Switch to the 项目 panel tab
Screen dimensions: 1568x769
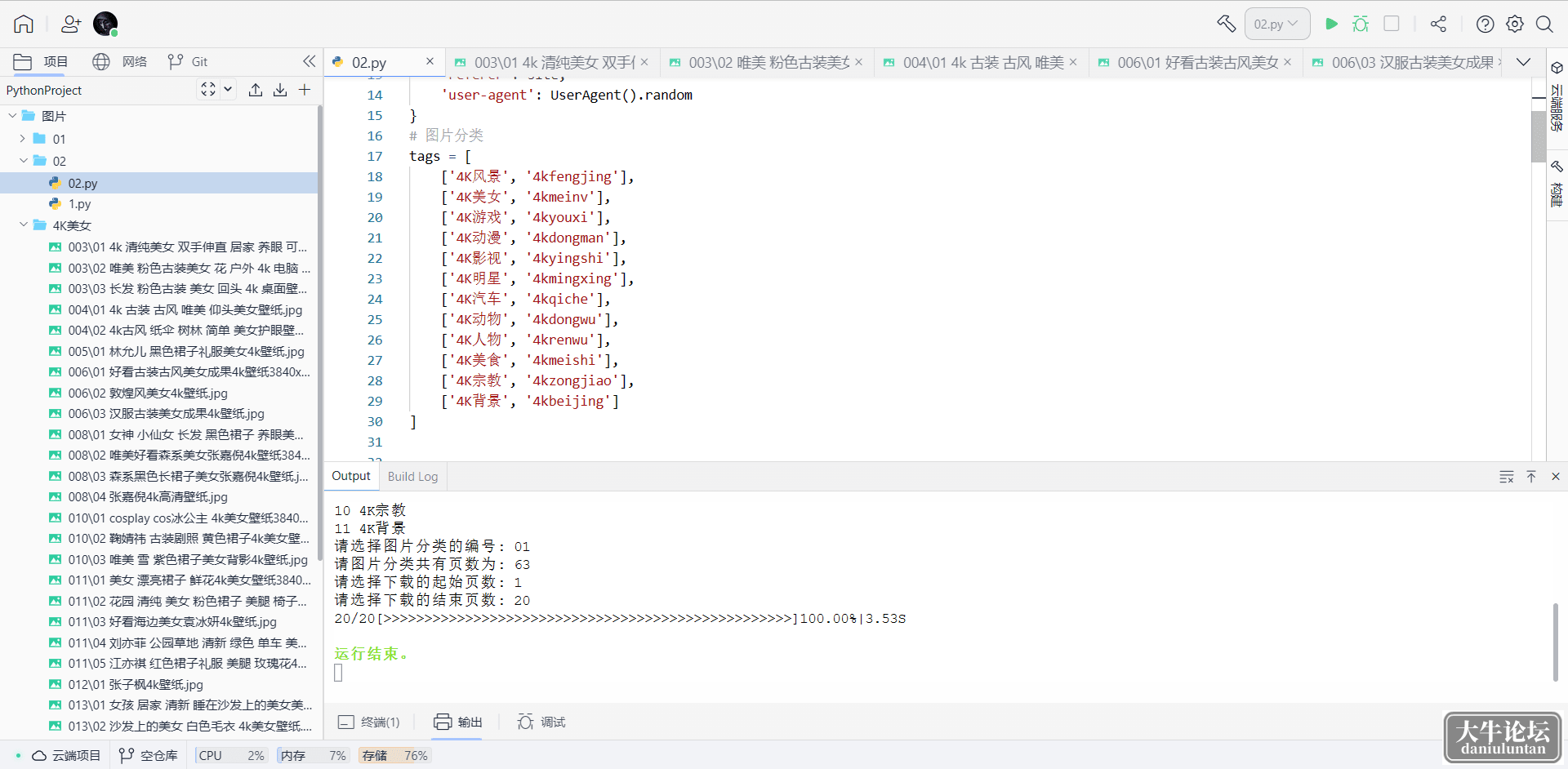[41, 61]
